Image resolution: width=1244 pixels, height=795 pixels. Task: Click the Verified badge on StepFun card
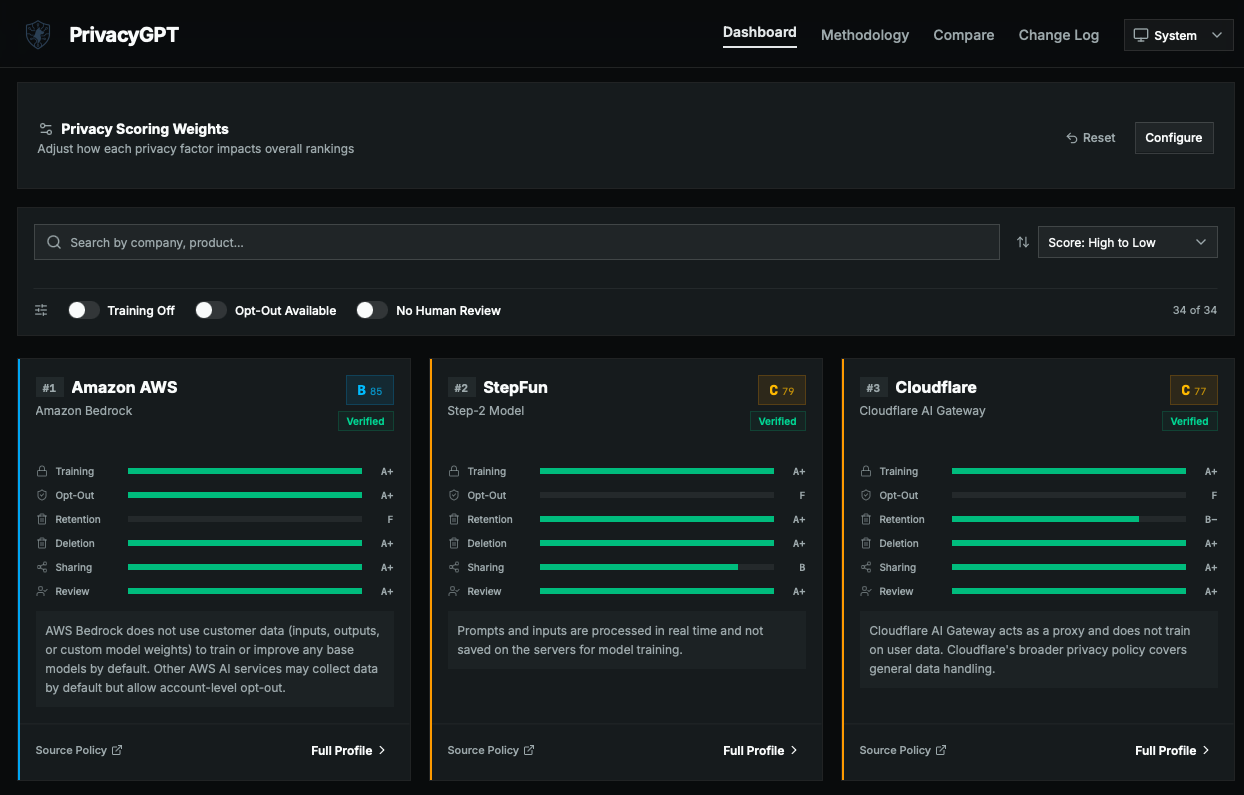(x=778, y=421)
